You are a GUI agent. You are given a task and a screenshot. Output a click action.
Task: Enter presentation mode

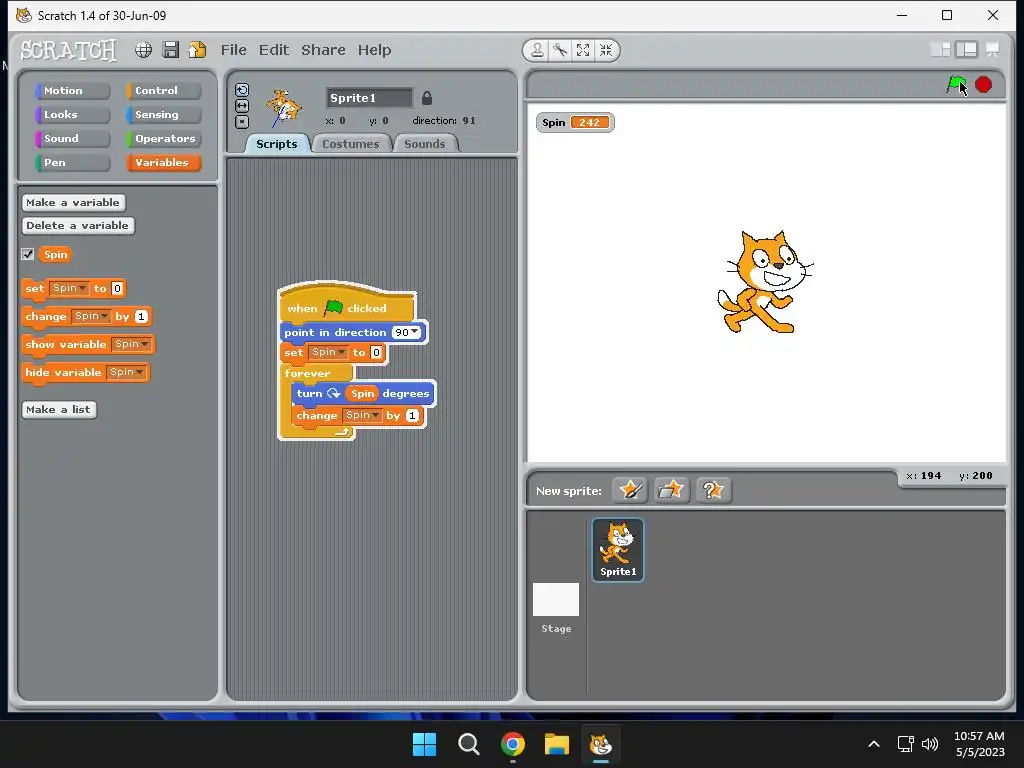click(x=993, y=50)
